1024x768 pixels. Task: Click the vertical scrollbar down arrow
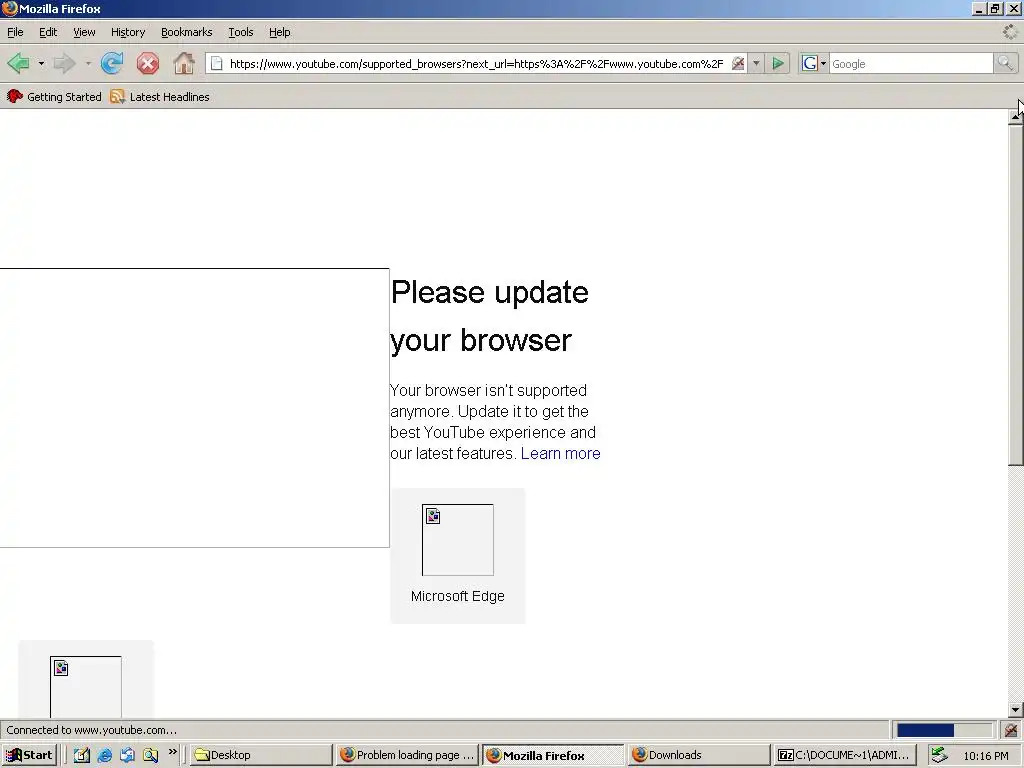(x=1016, y=709)
